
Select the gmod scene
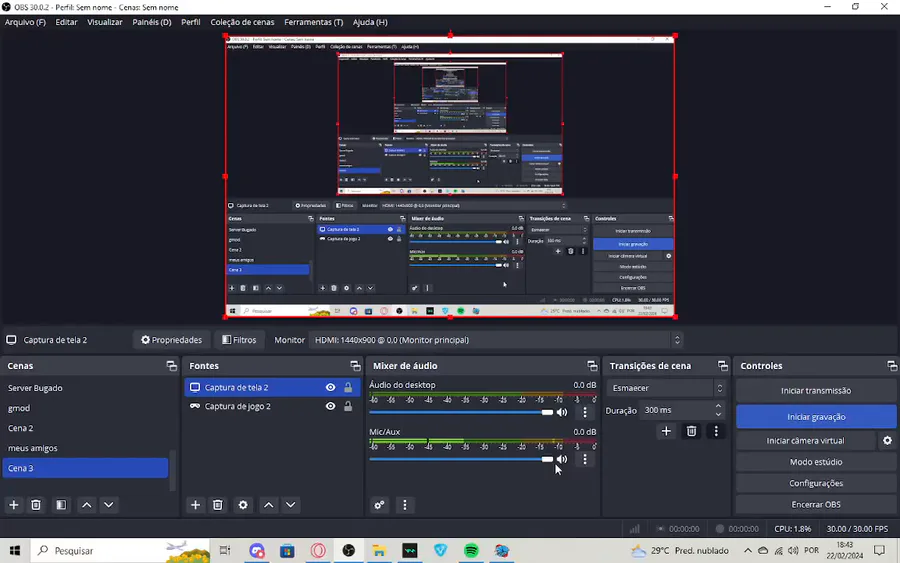coord(85,408)
